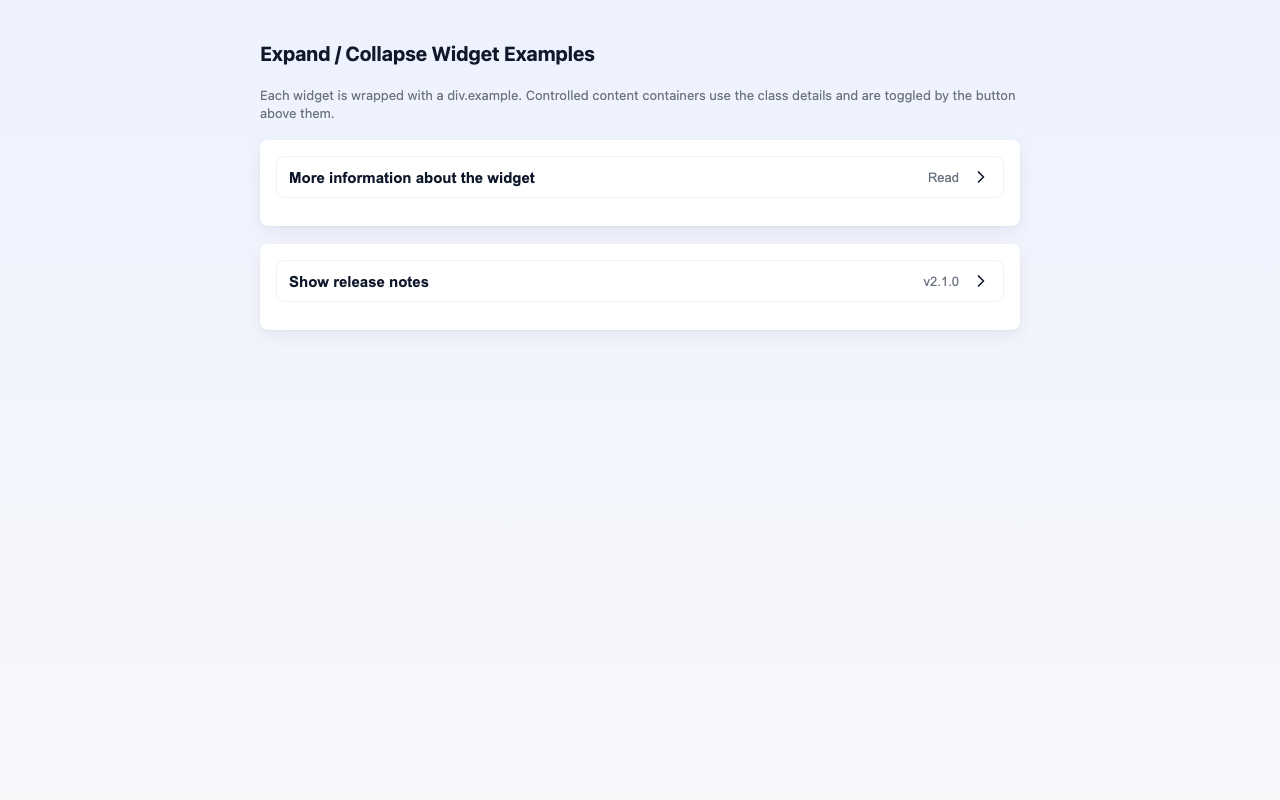1280x800 pixels.
Task: Click the 'Read' label on the first widget
Action: pyautogui.click(x=943, y=177)
